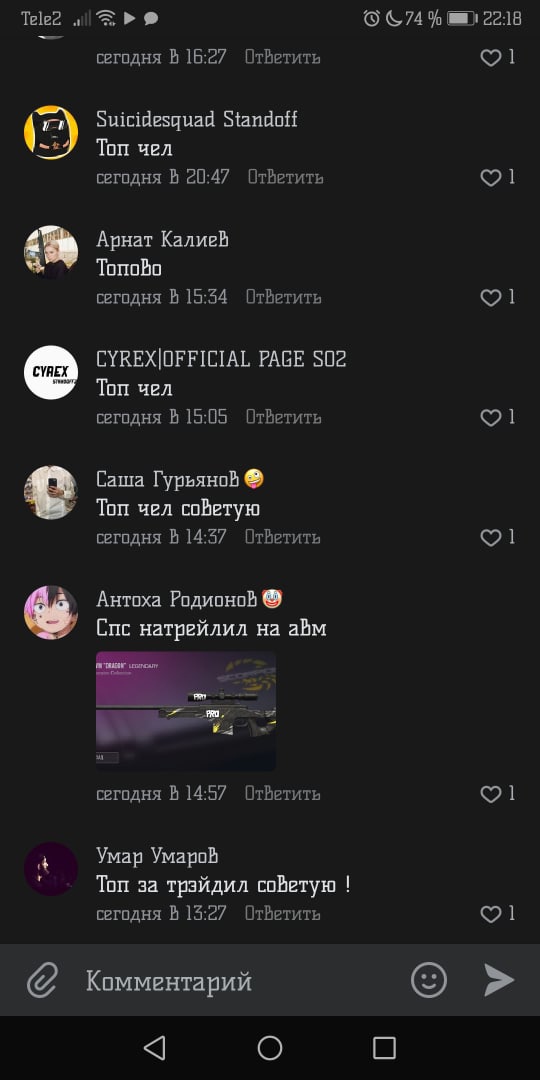The height and width of the screenshot is (1080, 540).
Task: Tap the Android home circle button
Action: (x=270, y=1048)
